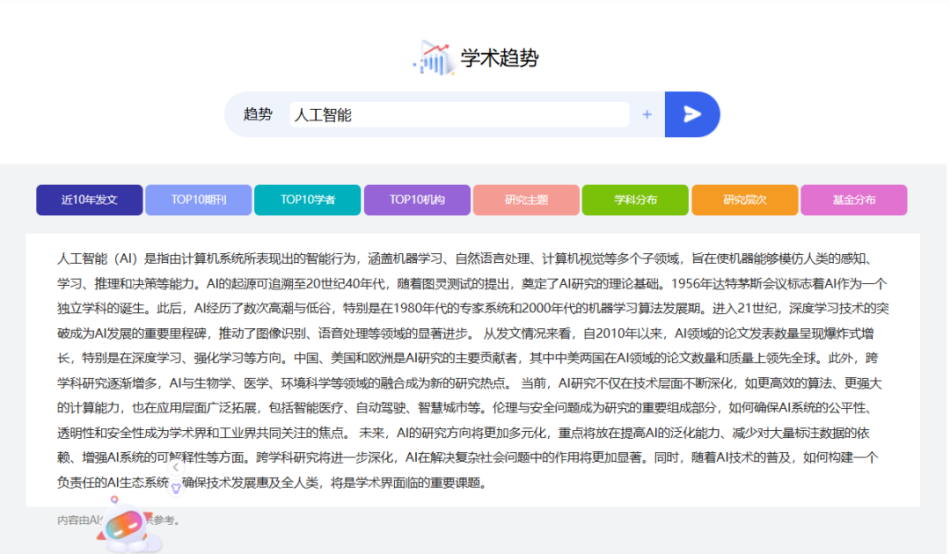Open the green 学科分布 tab
The height and width of the screenshot is (554, 950).
635,200
